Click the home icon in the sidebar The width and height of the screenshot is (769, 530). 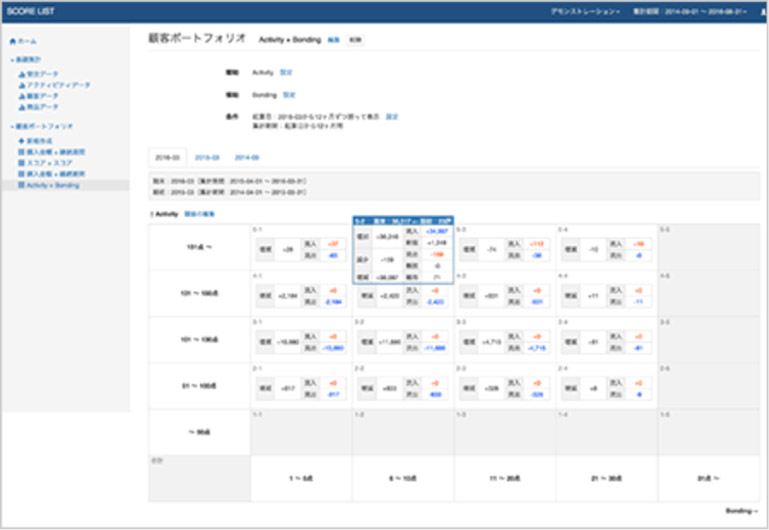click(x=11, y=41)
